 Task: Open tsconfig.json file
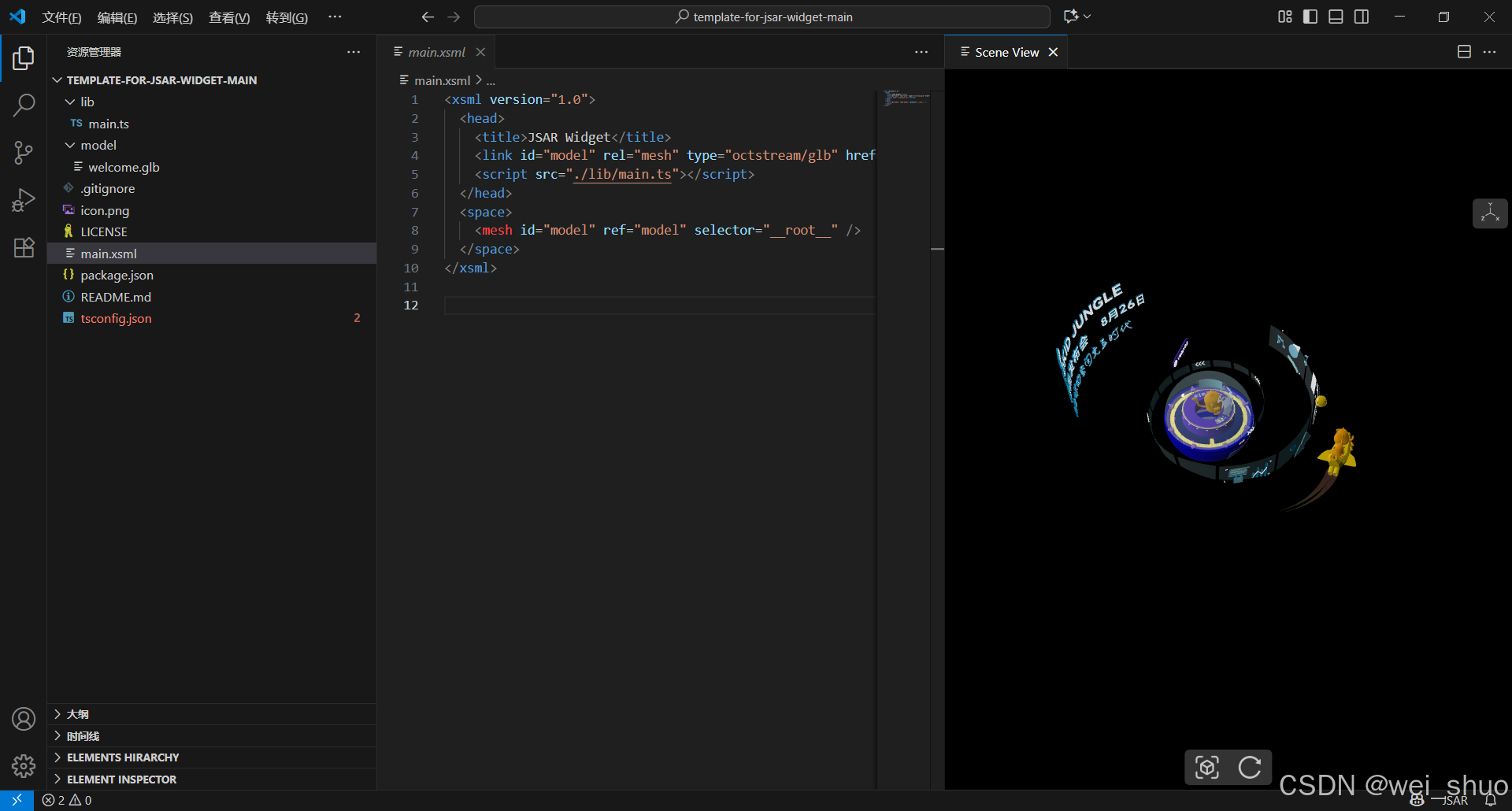coord(211,318)
